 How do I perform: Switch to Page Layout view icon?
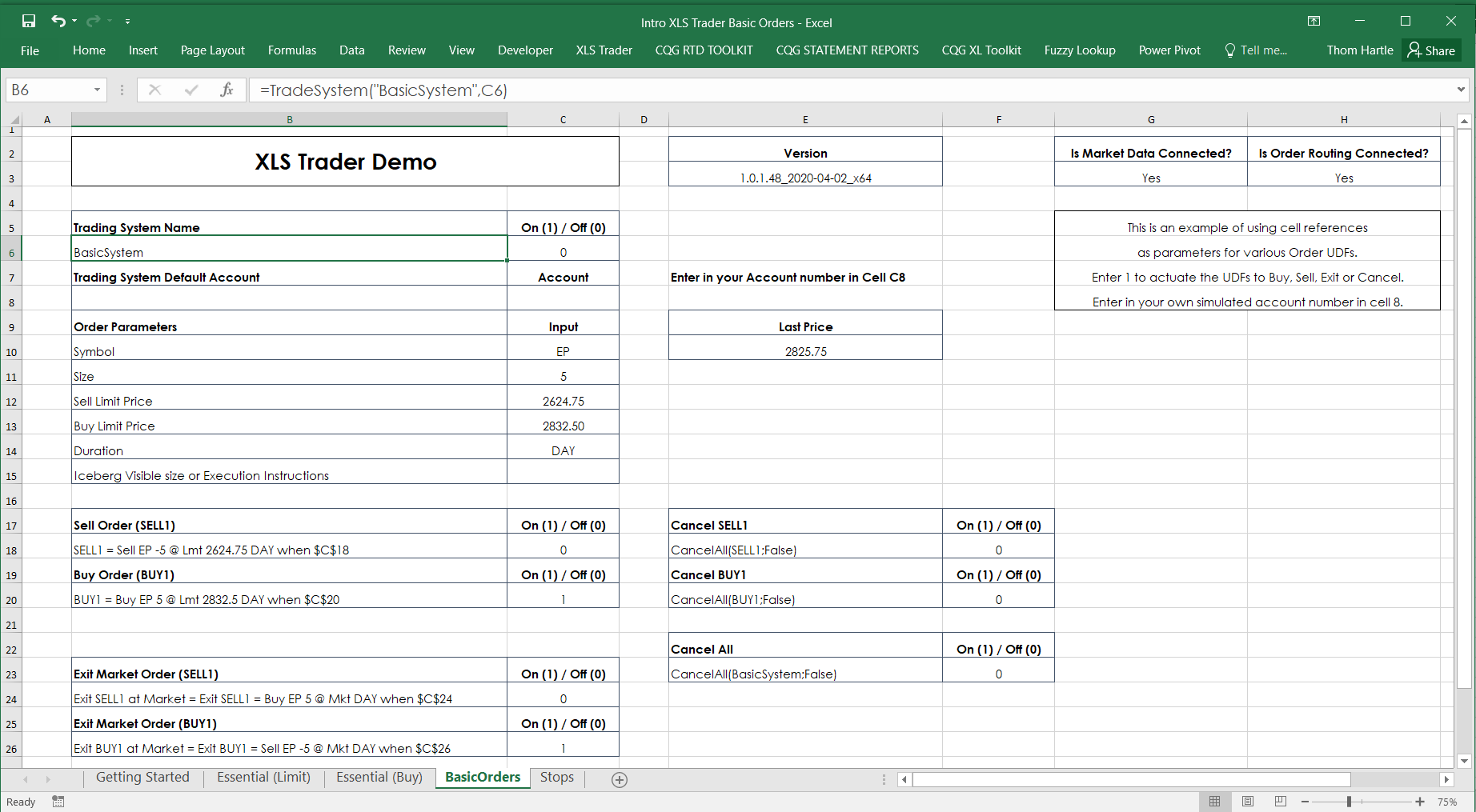click(x=1247, y=802)
